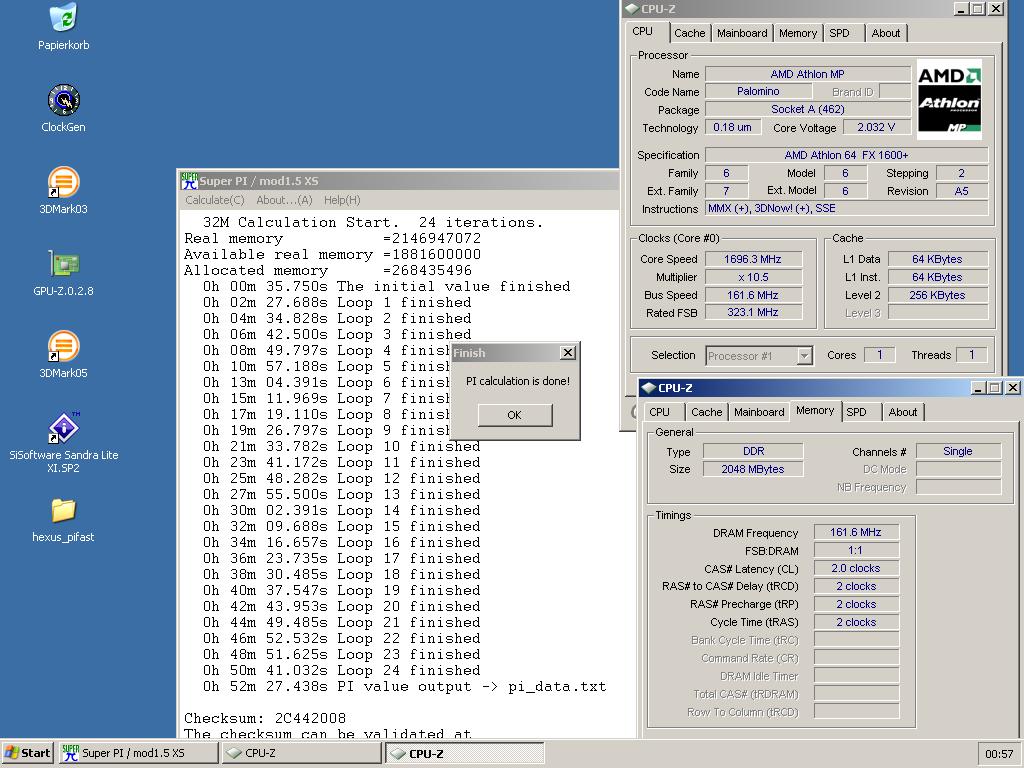Click Channels # value Single
The height and width of the screenshot is (768, 1024).
point(958,451)
